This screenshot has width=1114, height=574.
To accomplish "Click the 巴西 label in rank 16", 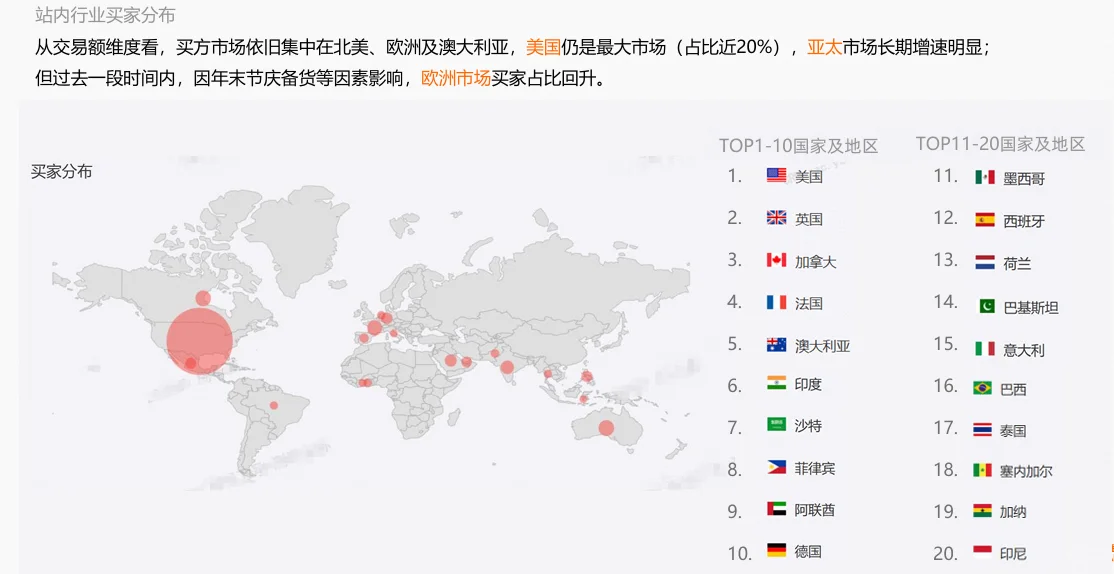I will point(1013,389).
